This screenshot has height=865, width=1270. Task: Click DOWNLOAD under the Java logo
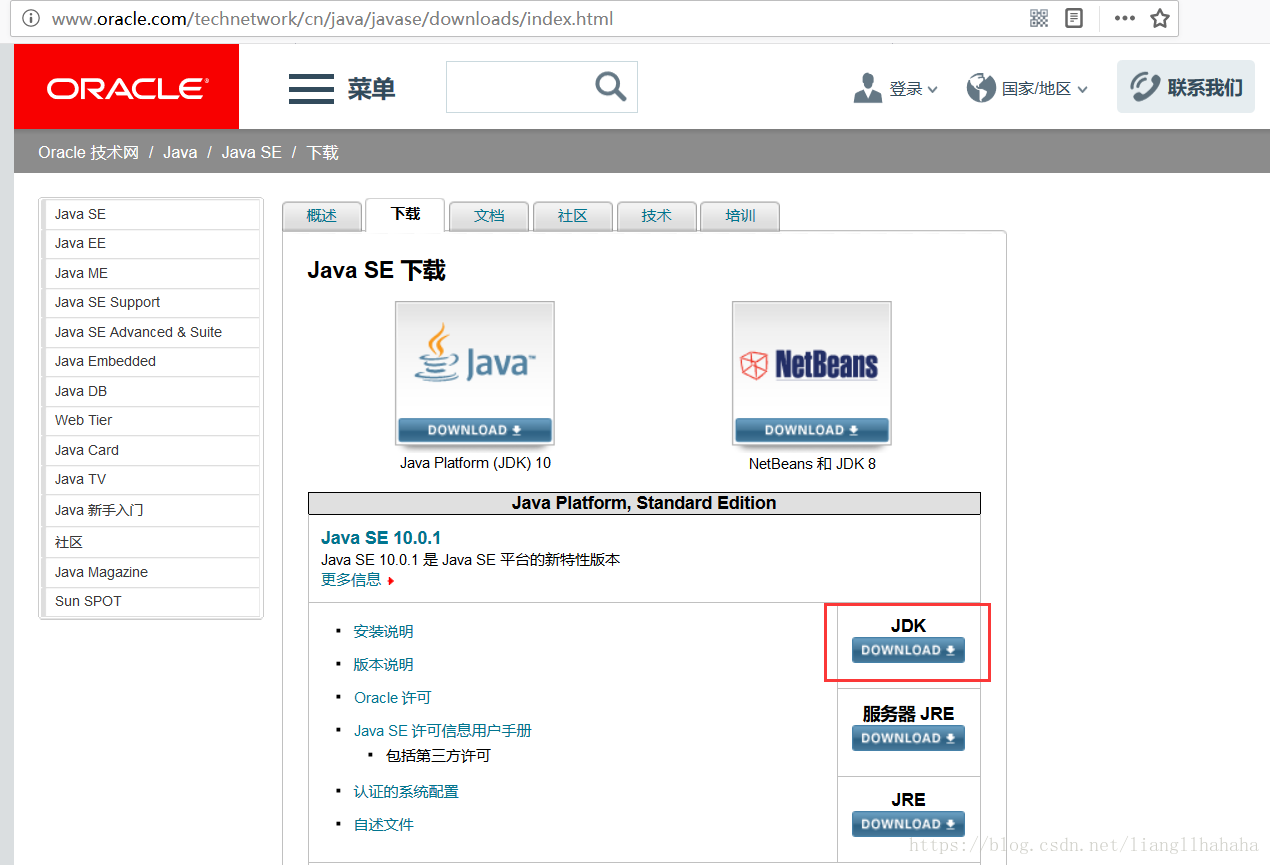pos(475,430)
